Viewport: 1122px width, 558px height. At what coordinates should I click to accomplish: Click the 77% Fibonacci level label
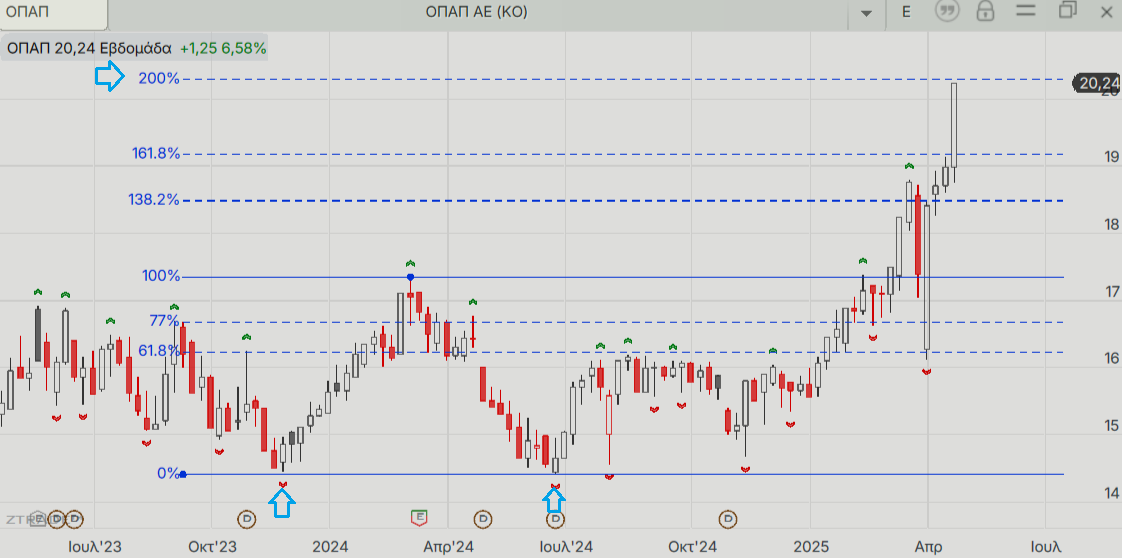(x=165, y=320)
